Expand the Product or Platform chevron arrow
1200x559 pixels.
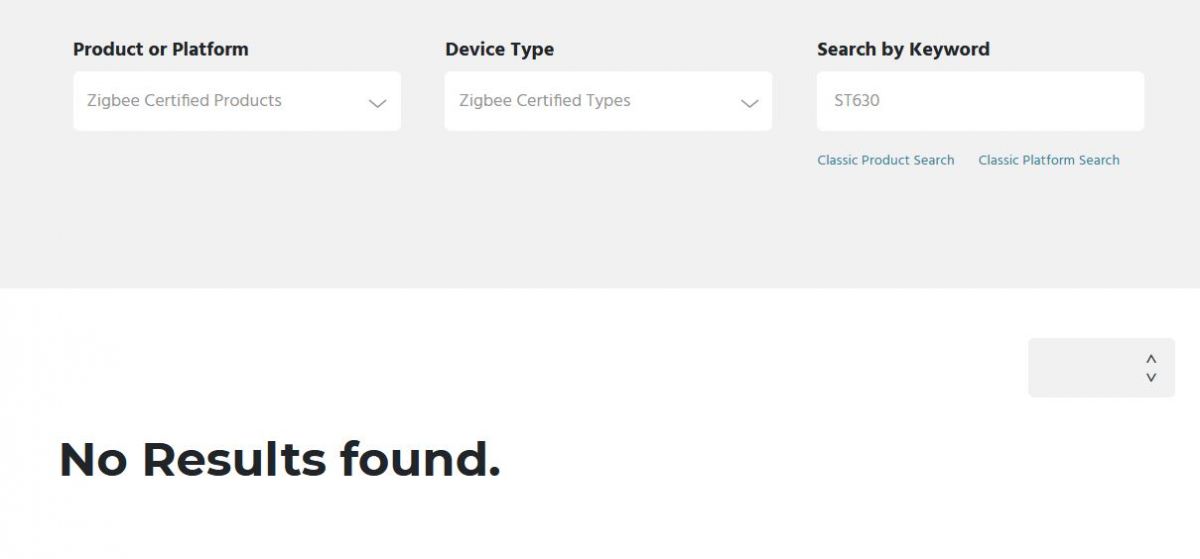377,103
